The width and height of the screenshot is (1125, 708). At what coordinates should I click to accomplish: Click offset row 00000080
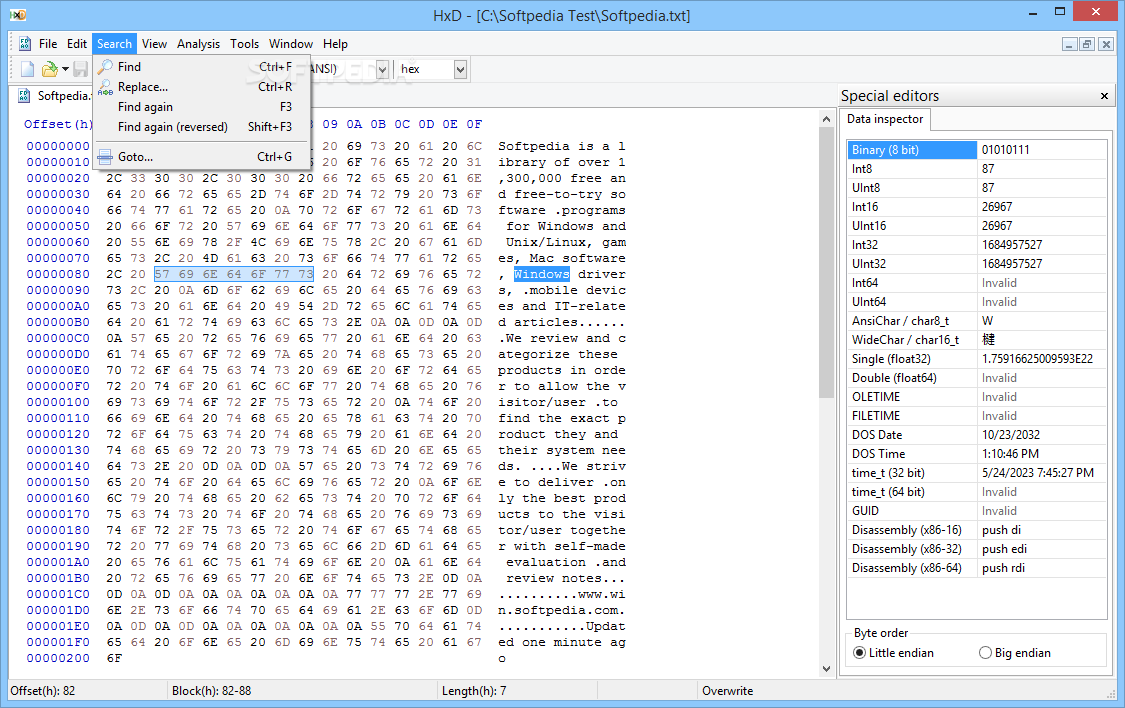tap(58, 274)
